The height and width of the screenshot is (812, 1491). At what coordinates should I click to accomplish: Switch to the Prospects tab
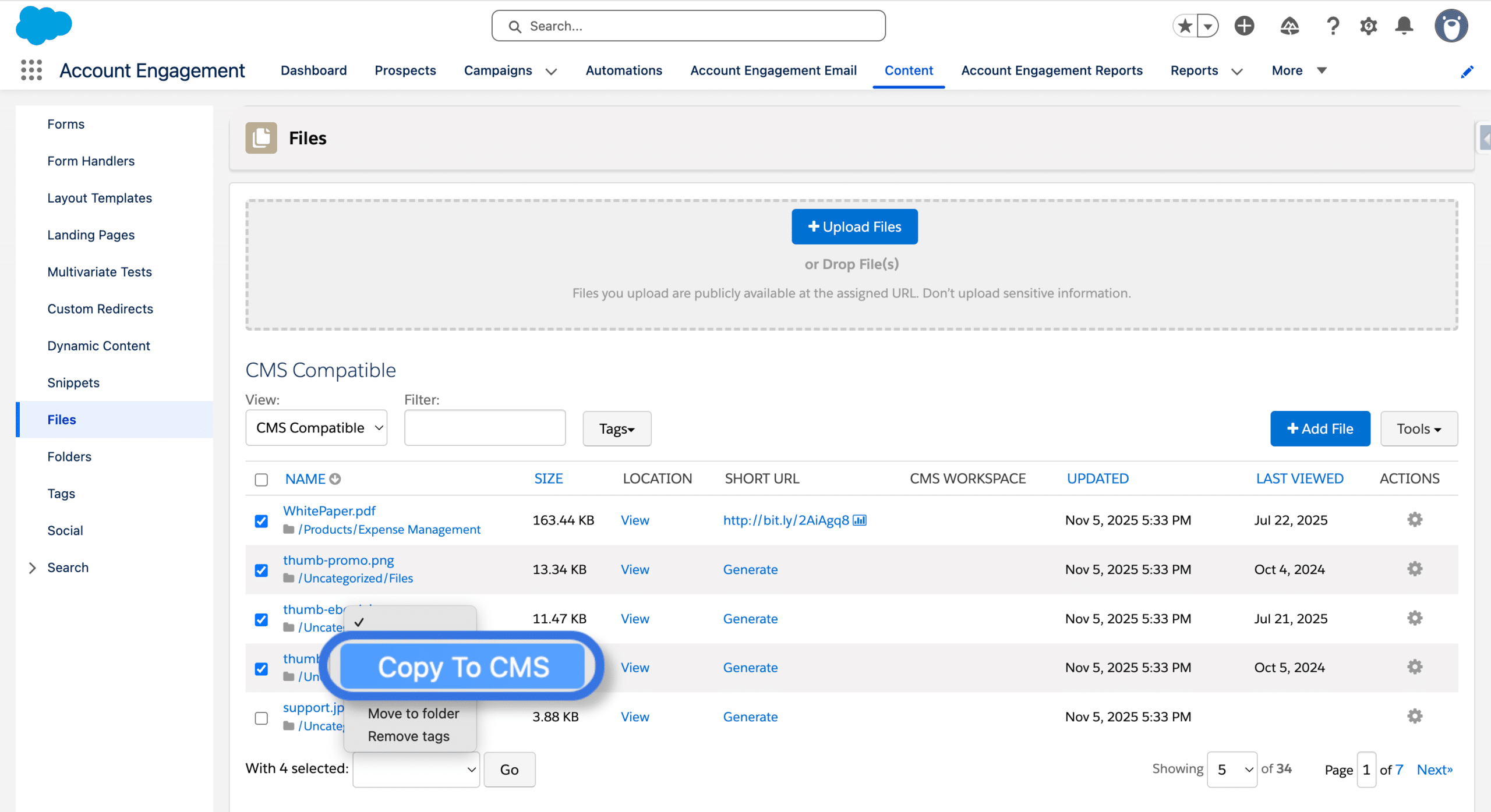405,70
